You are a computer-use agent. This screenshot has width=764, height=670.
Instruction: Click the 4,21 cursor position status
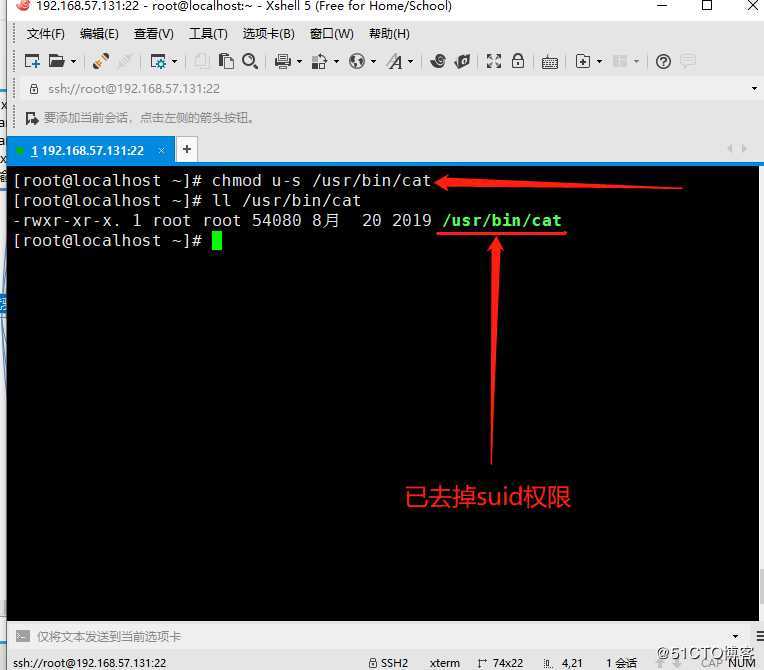coord(563,663)
